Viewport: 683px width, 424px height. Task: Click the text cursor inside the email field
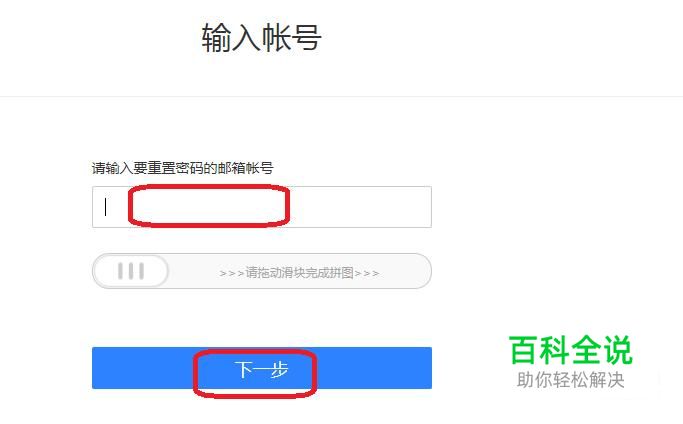pos(105,207)
